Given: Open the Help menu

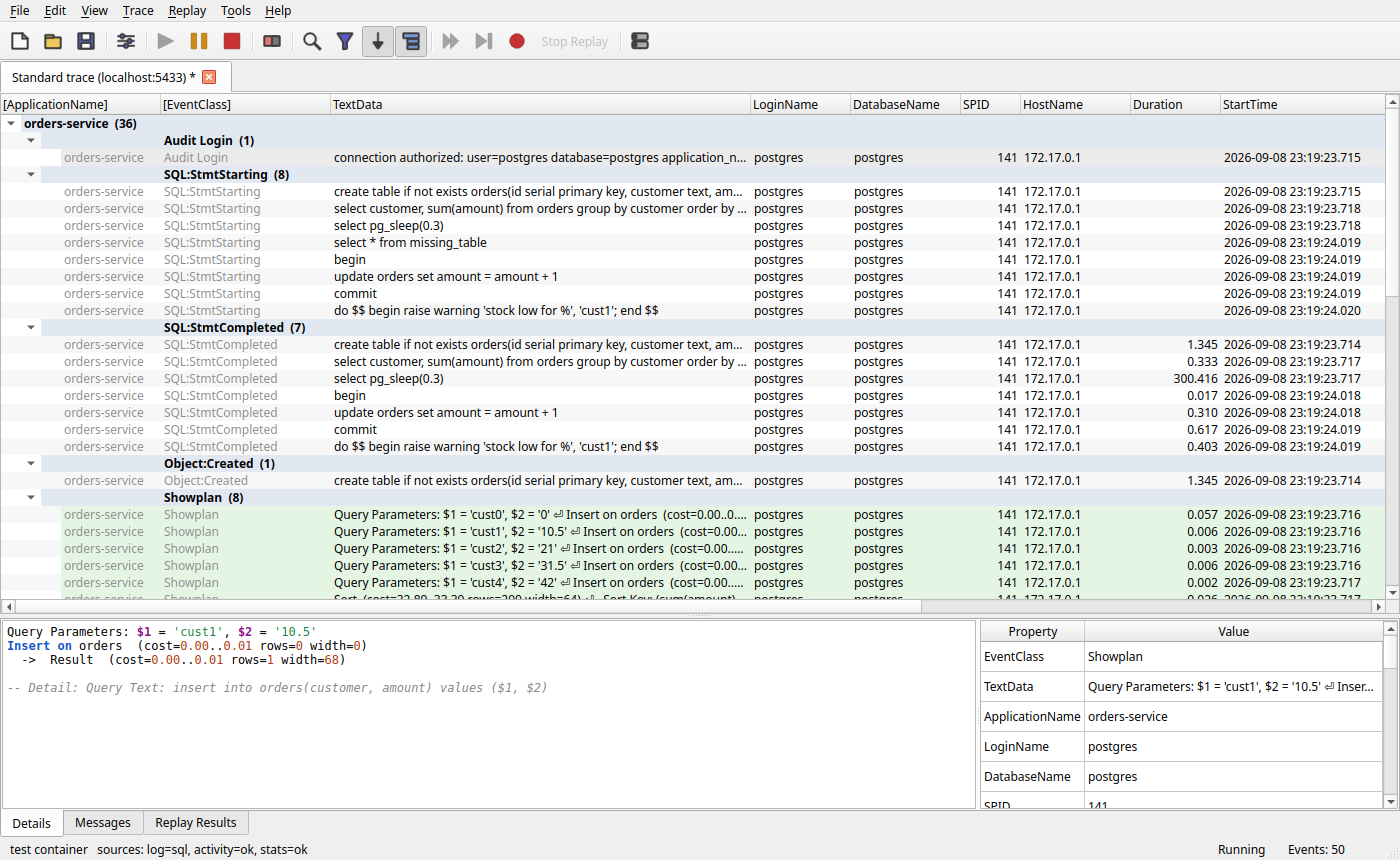Looking at the screenshot, I should pos(278,10).
